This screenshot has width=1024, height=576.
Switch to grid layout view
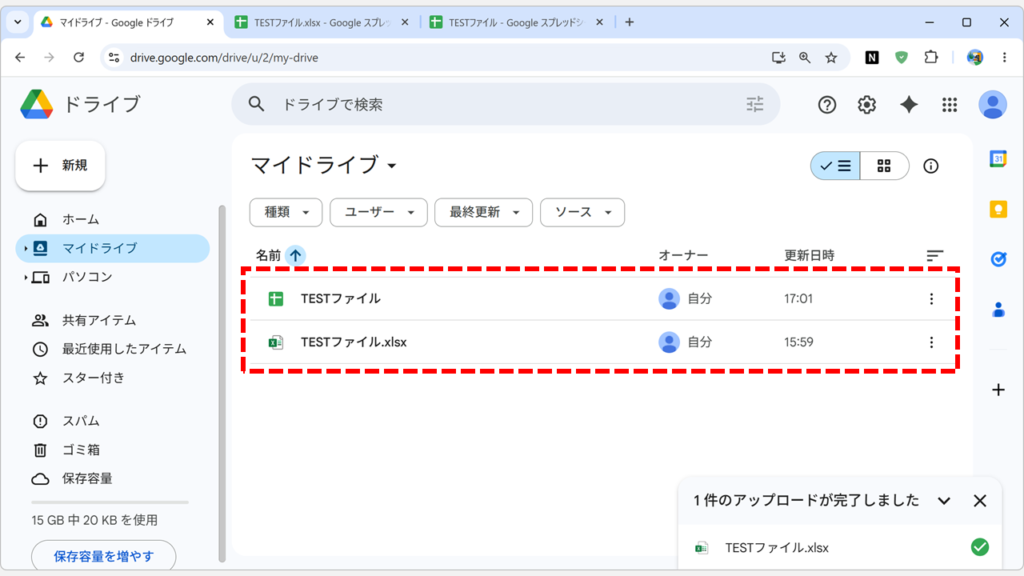click(x=884, y=166)
